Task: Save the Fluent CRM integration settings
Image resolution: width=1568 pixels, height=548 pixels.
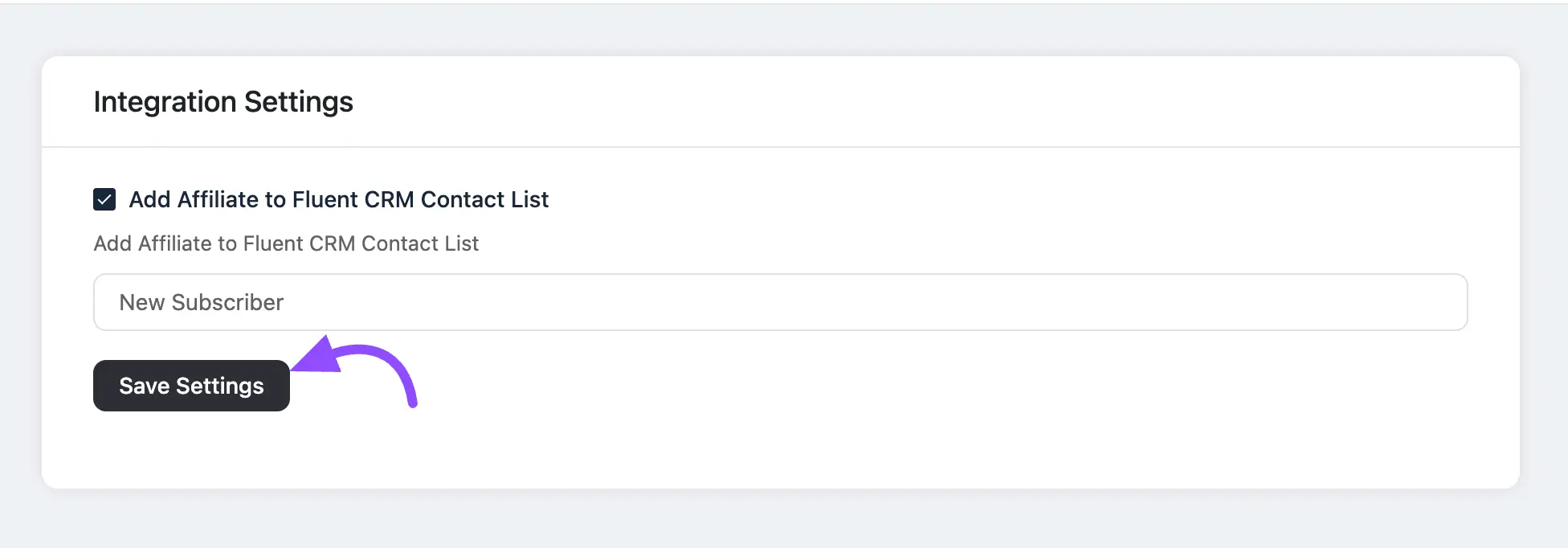Action: [x=191, y=385]
